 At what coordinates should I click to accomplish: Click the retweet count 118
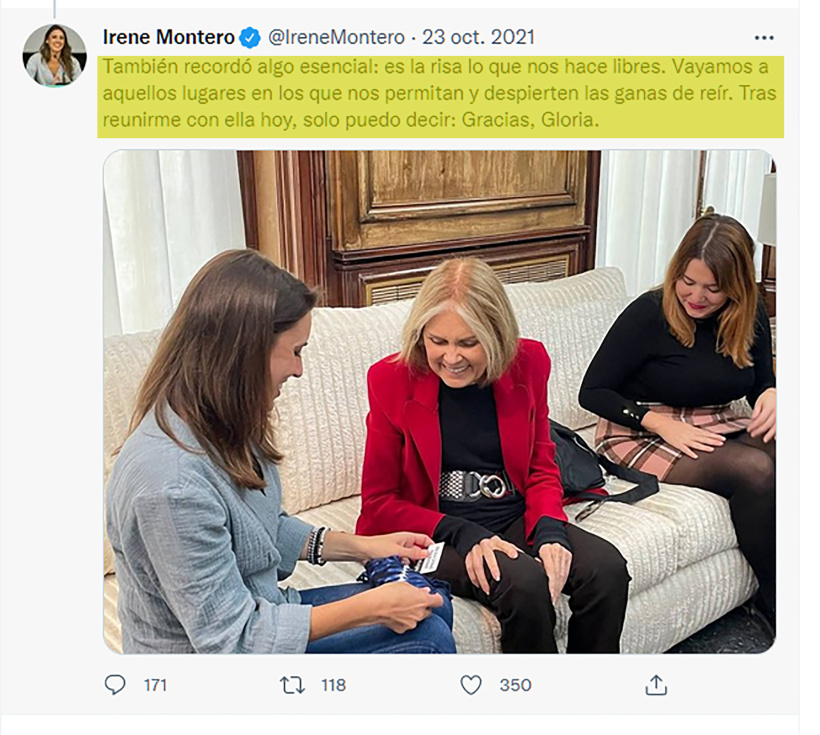click(333, 685)
